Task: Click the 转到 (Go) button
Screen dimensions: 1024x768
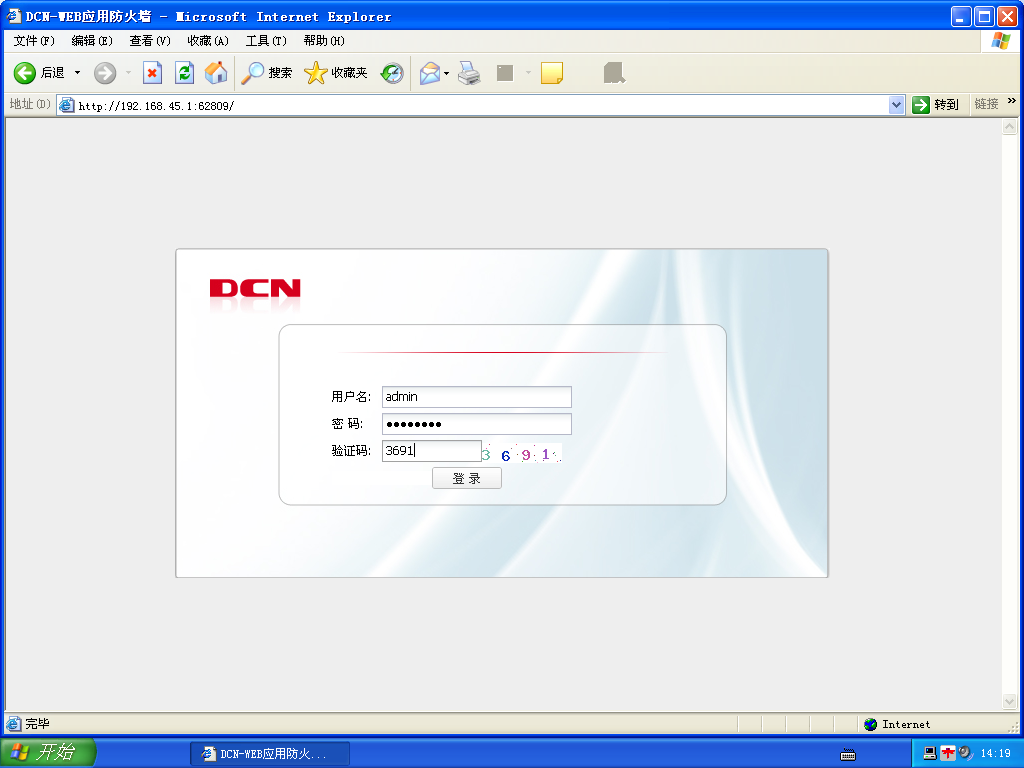Action: (x=935, y=104)
